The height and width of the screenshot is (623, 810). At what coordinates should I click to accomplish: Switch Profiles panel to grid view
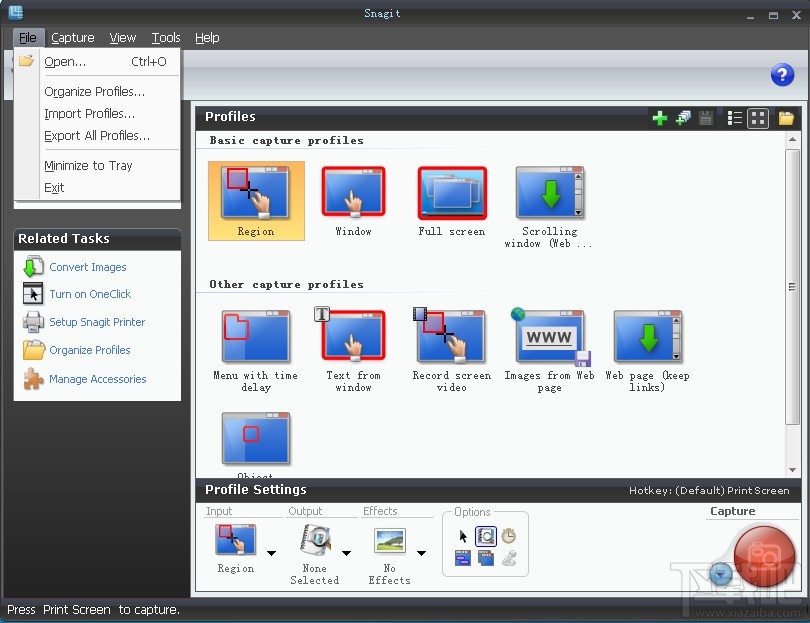(x=758, y=117)
